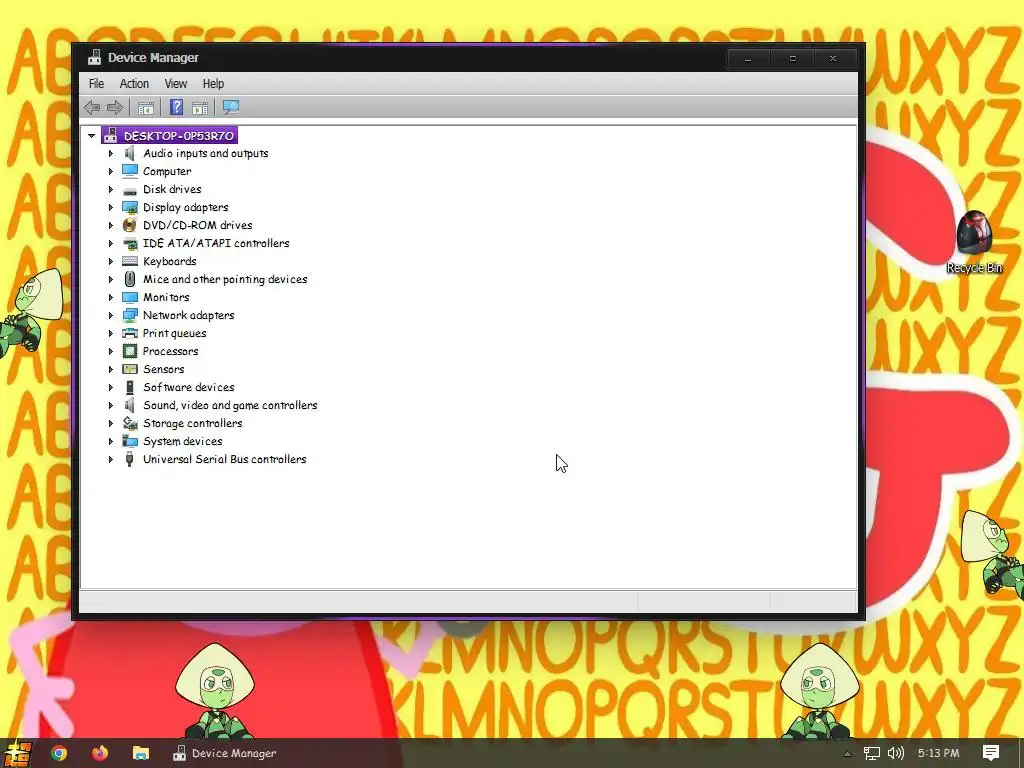Select the DVD/CD-ROM drives label
This screenshot has height=768, width=1024.
pyautogui.click(x=198, y=225)
